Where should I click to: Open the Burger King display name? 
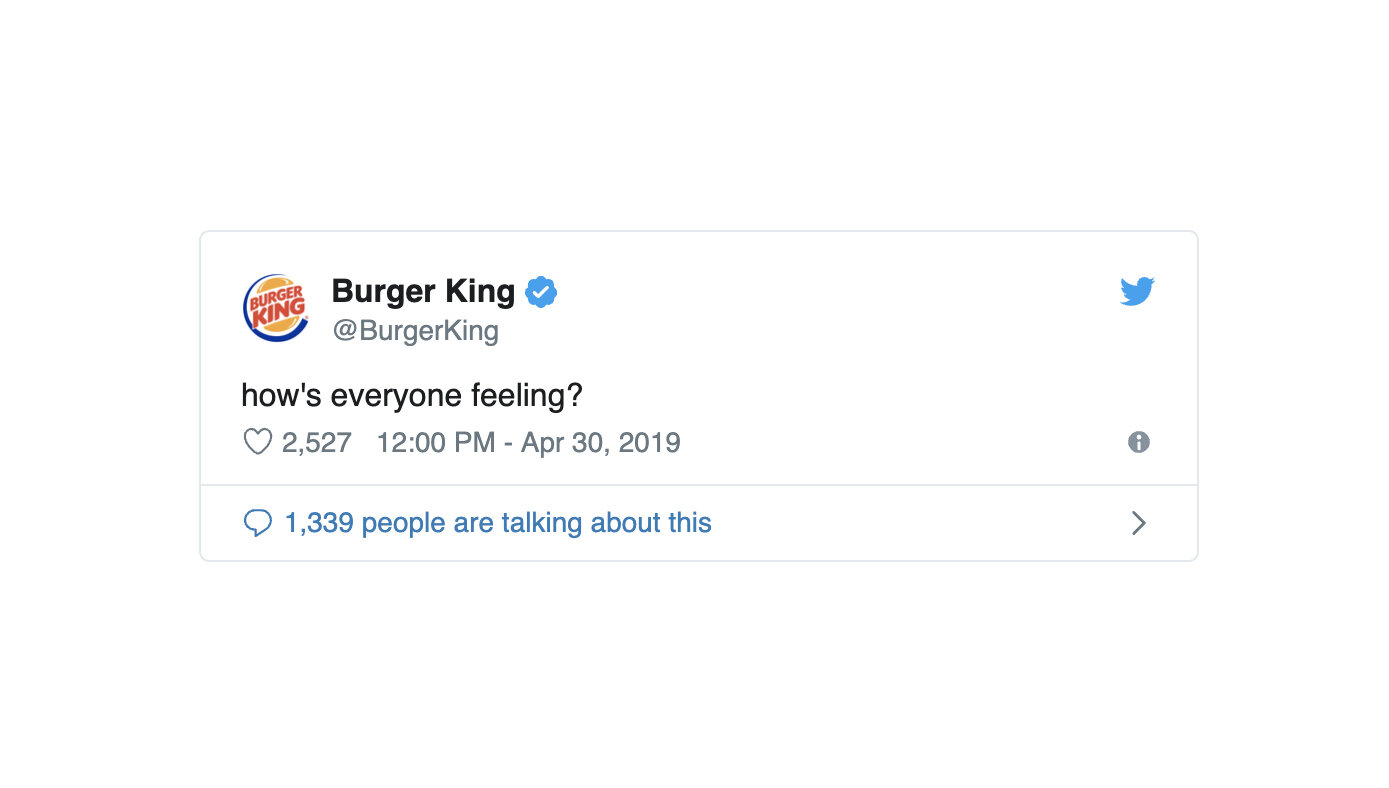pyautogui.click(x=423, y=291)
